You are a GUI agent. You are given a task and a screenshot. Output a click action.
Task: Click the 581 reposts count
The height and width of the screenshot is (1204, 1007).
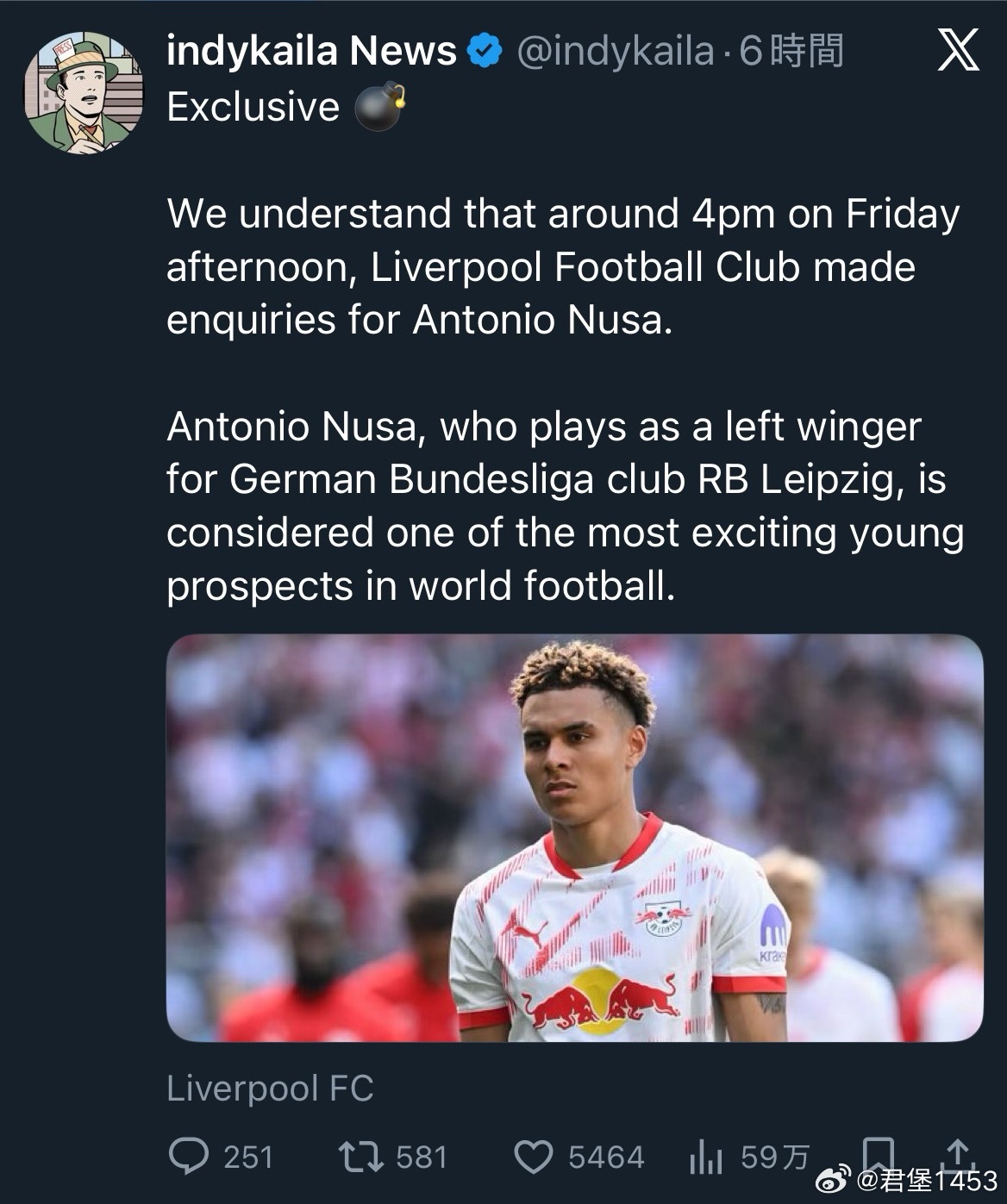[x=422, y=1157]
